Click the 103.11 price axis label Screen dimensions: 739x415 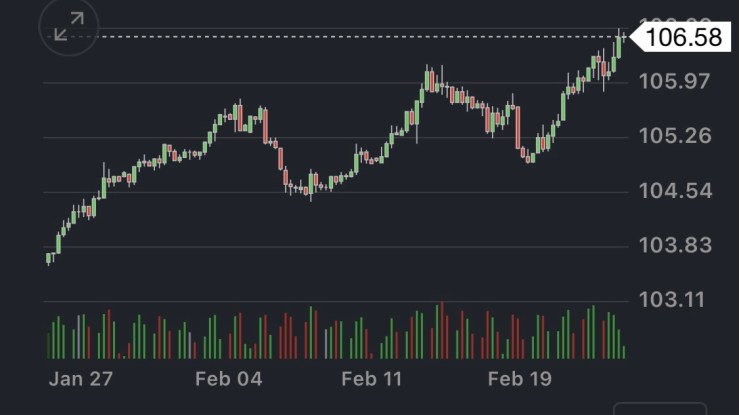pyautogui.click(x=676, y=299)
